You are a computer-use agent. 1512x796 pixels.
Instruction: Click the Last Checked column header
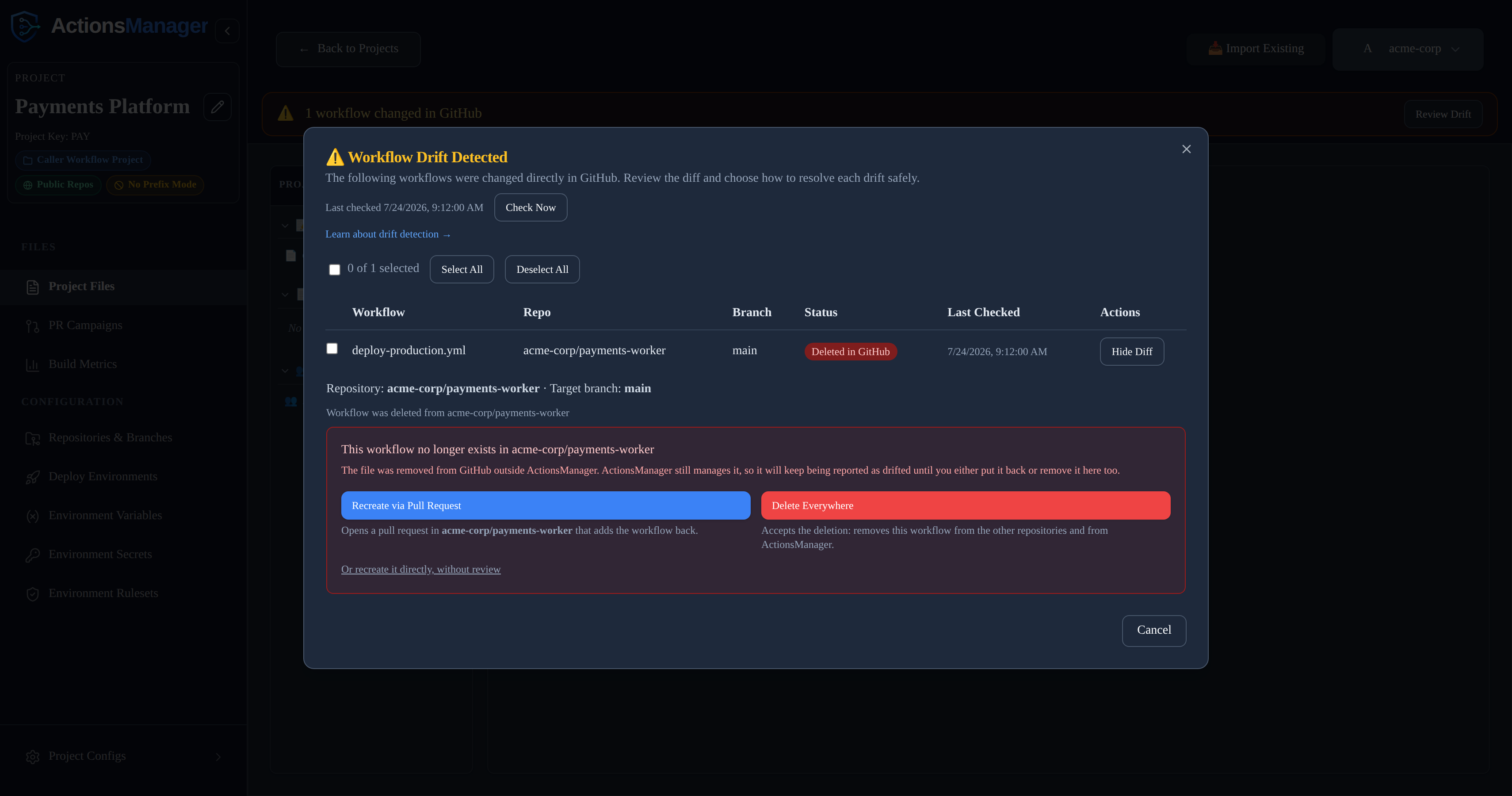984,312
